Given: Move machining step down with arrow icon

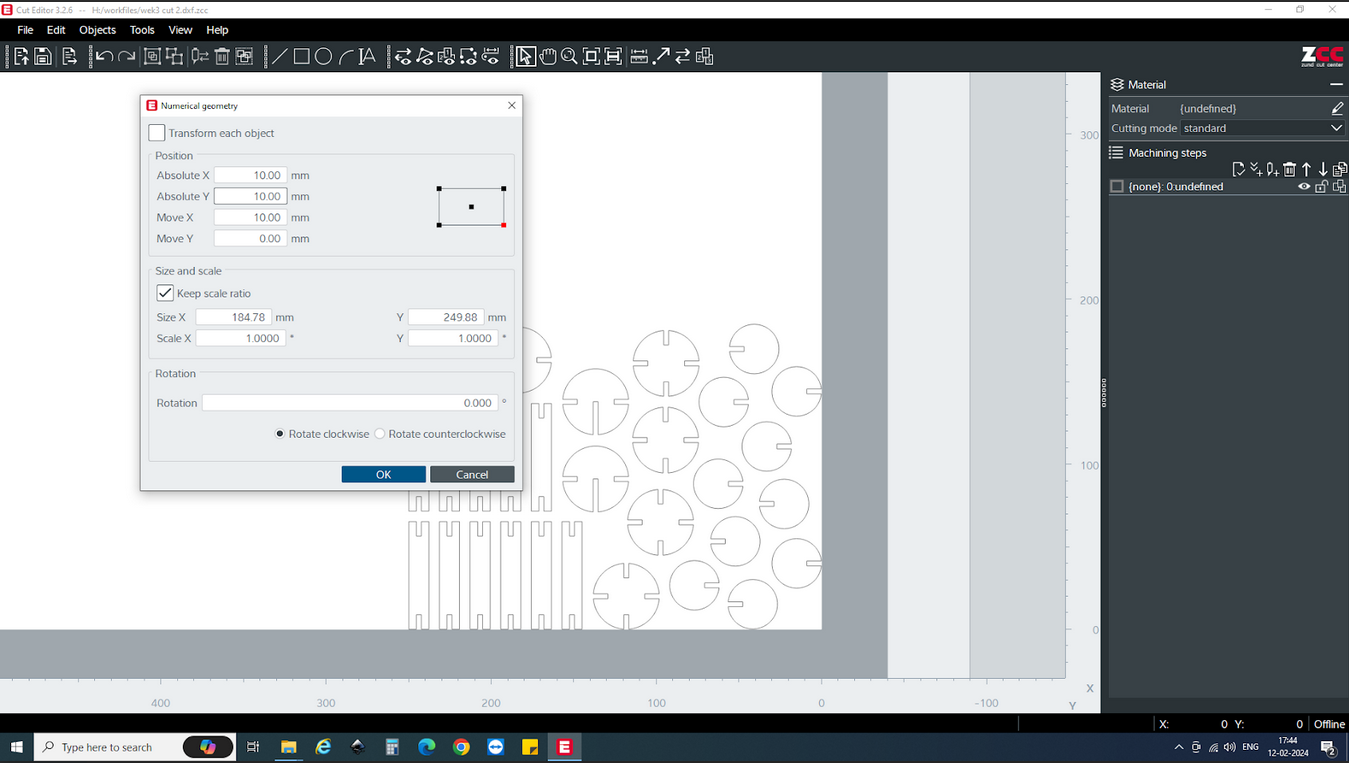Looking at the screenshot, I should point(1323,170).
